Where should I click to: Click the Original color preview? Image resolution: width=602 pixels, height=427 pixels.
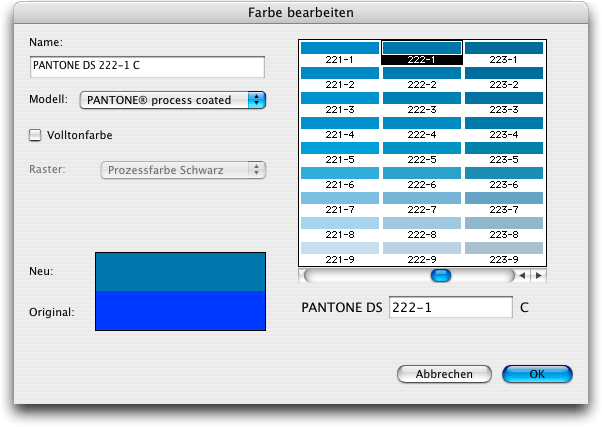coord(180,310)
